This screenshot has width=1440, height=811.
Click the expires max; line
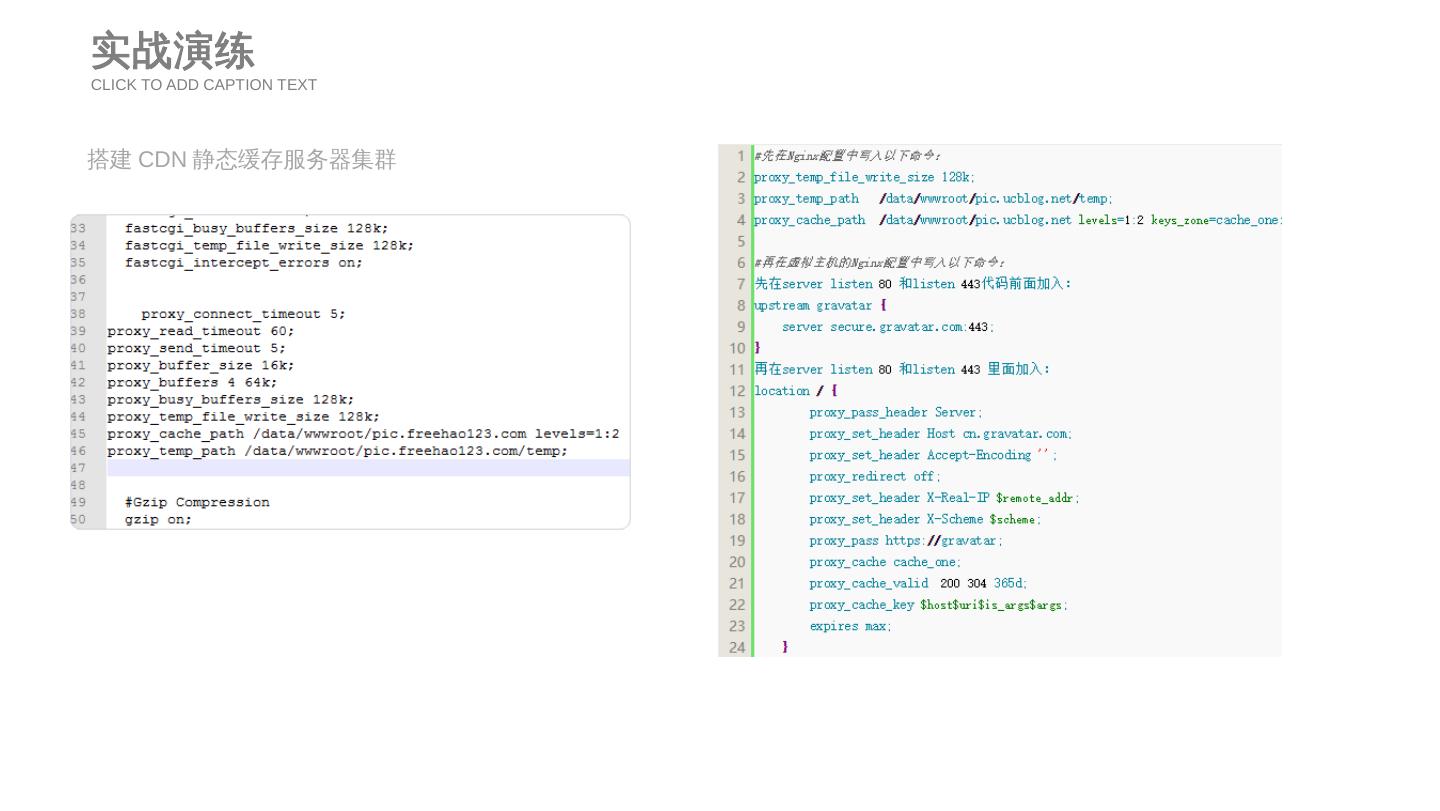pyautogui.click(x=850, y=626)
